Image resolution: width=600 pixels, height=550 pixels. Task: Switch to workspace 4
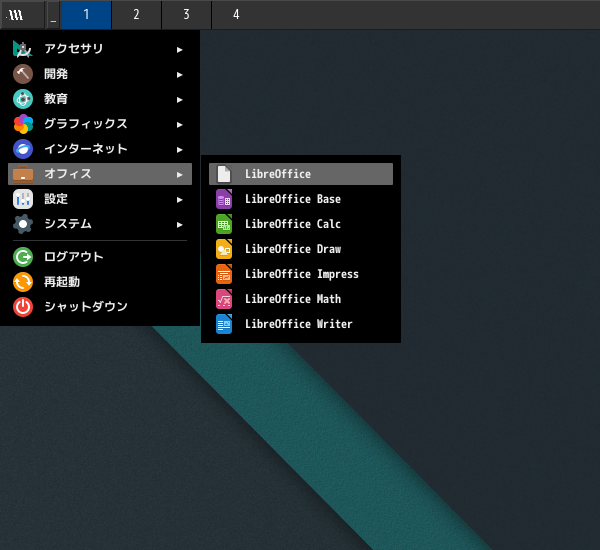tap(236, 15)
